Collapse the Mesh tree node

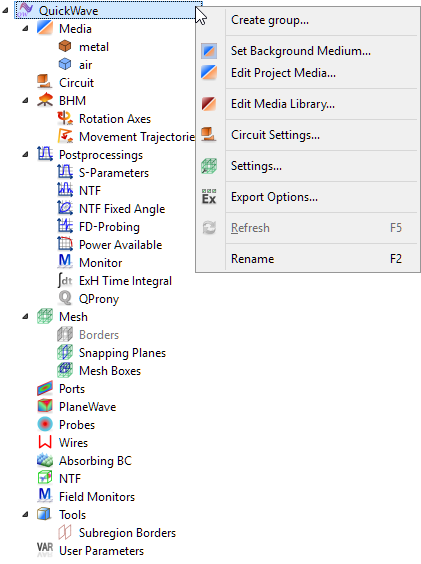point(25,316)
